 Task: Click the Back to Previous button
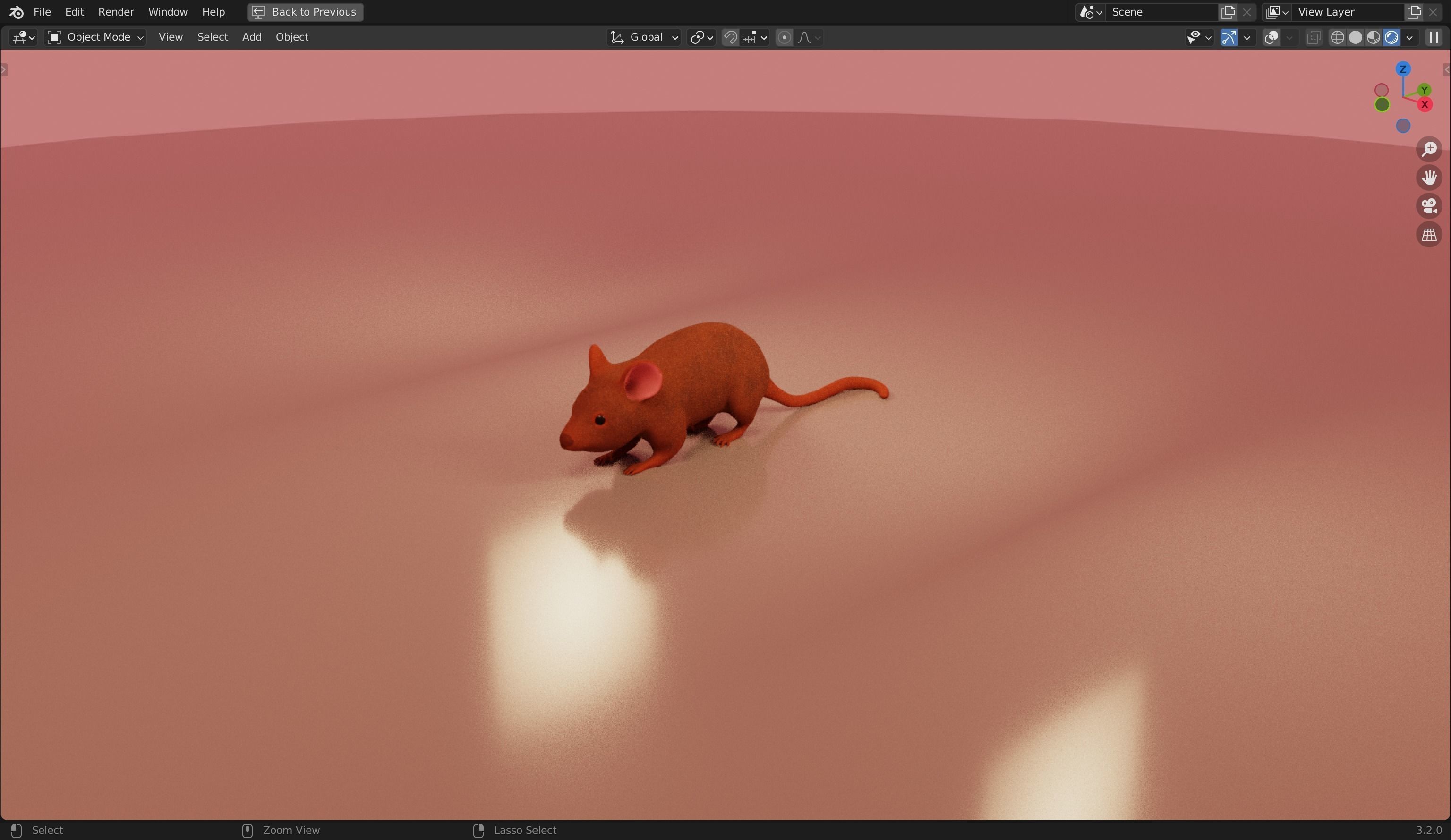[x=305, y=11]
